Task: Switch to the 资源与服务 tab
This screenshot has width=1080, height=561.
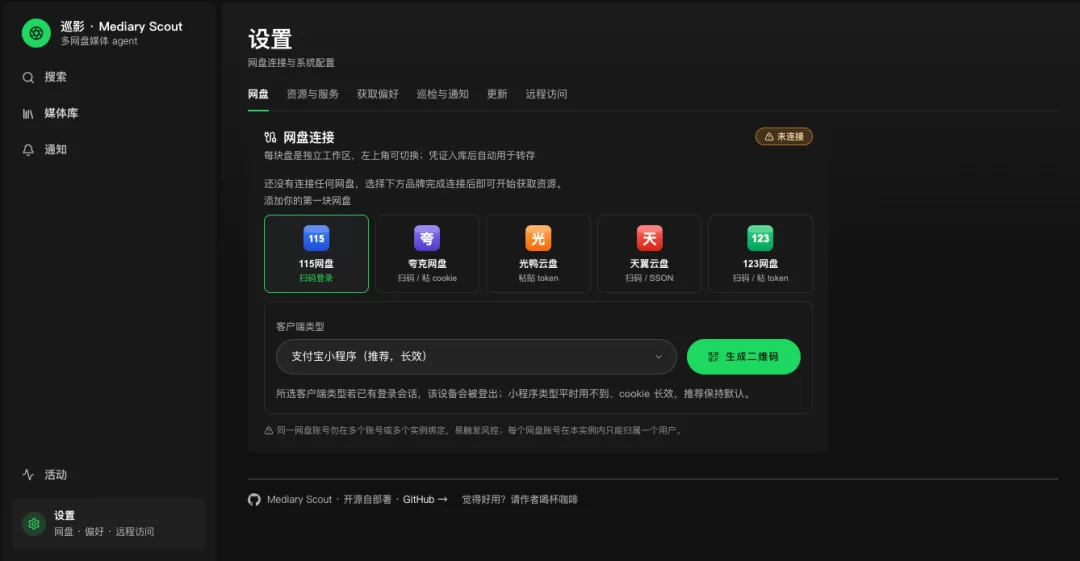Action: (x=313, y=94)
